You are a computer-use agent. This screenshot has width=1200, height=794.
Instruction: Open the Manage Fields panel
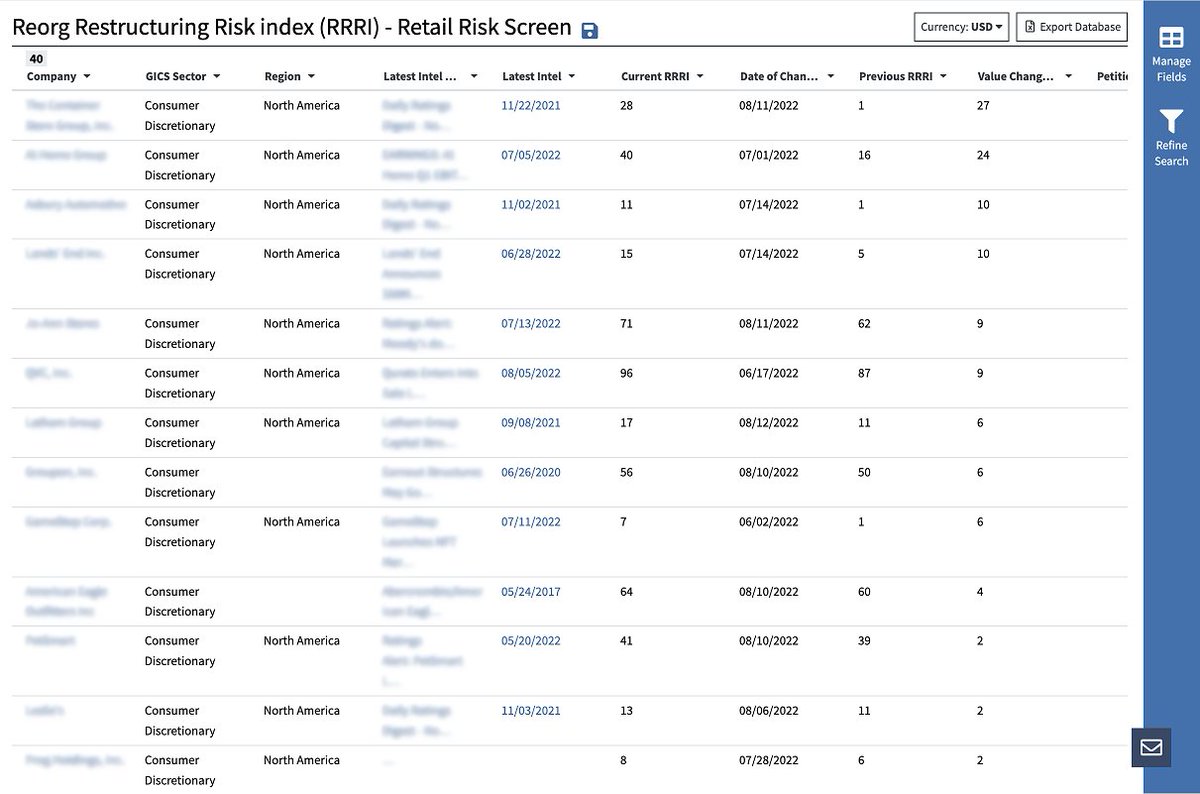(x=1171, y=54)
